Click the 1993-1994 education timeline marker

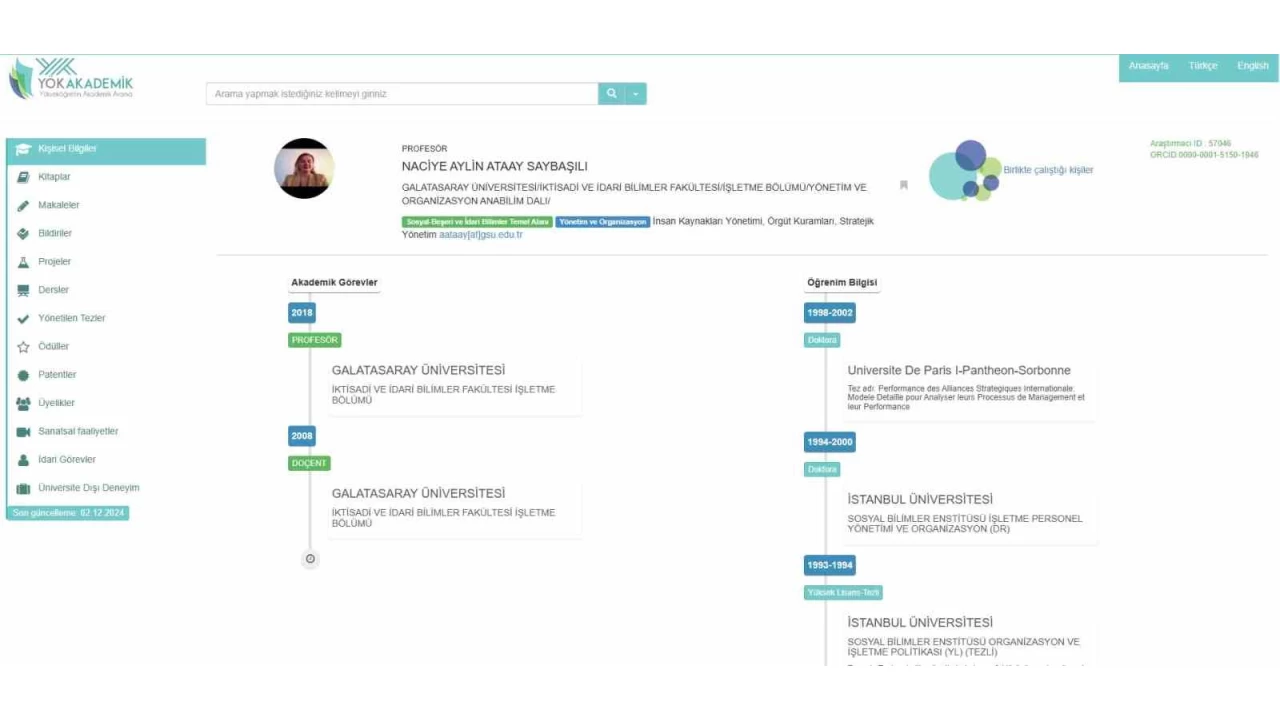tap(830, 565)
